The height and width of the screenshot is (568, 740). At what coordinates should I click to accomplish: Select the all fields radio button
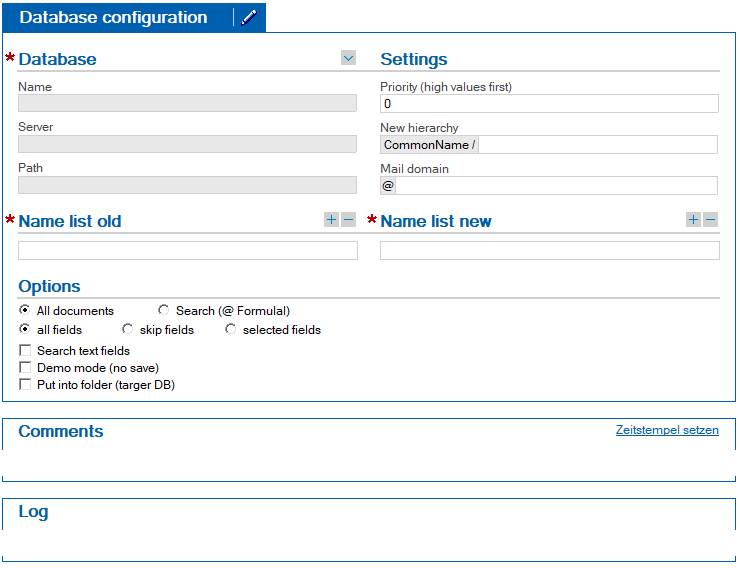pos(25,329)
